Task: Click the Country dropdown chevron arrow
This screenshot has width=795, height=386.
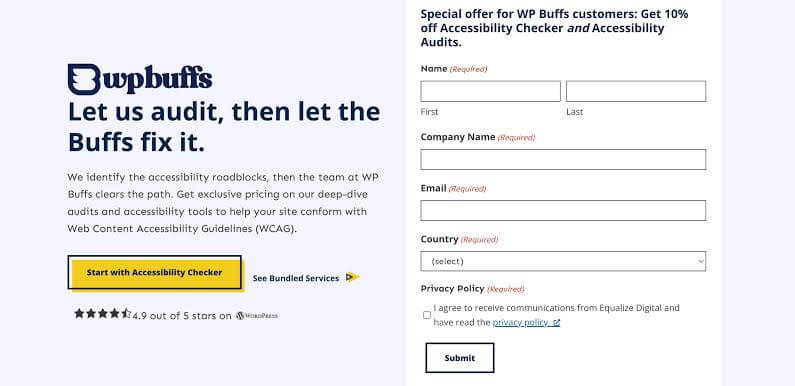Action: pyautogui.click(x=701, y=261)
